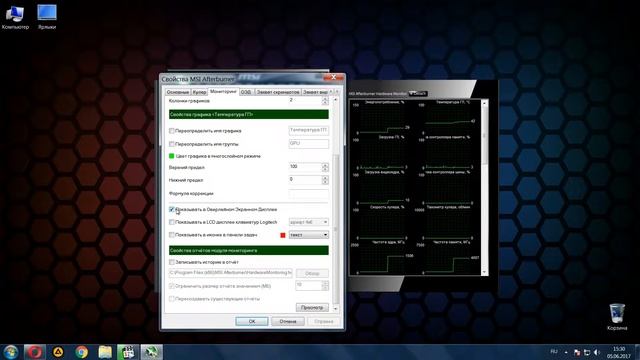
Task: Click the Верхний предел input field
Action: [x=305, y=167]
